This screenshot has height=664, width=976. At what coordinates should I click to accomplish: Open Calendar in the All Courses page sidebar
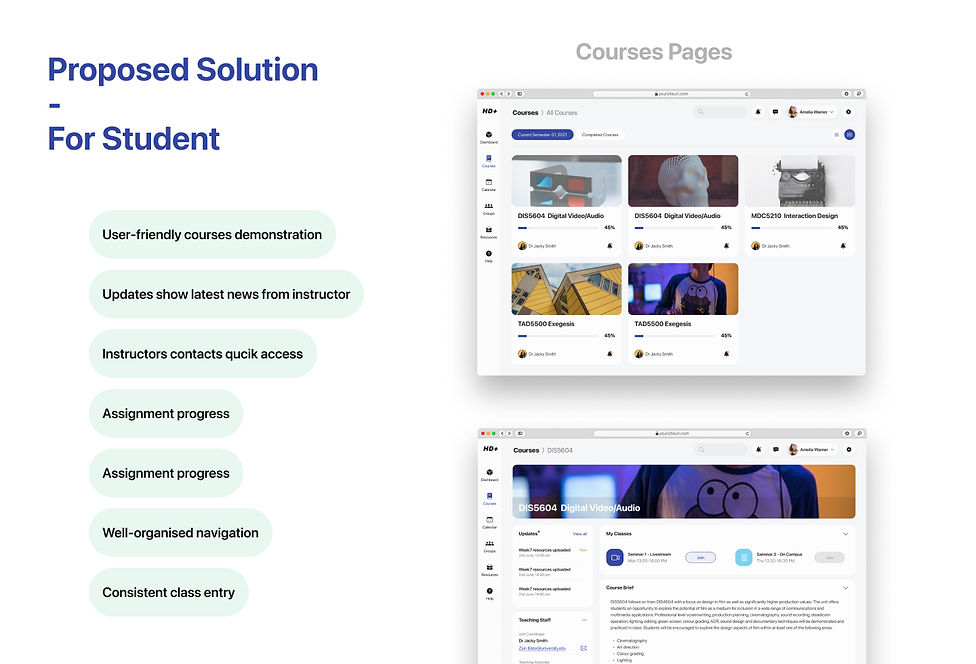tap(489, 185)
